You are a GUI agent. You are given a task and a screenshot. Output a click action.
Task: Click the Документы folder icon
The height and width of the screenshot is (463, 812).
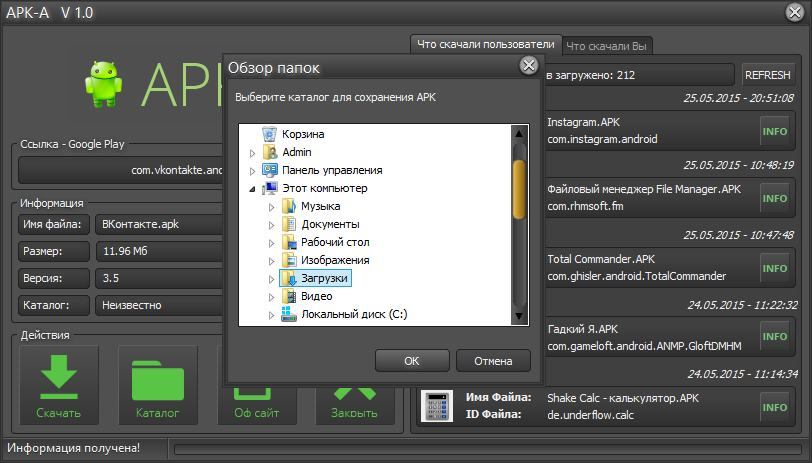[288, 224]
